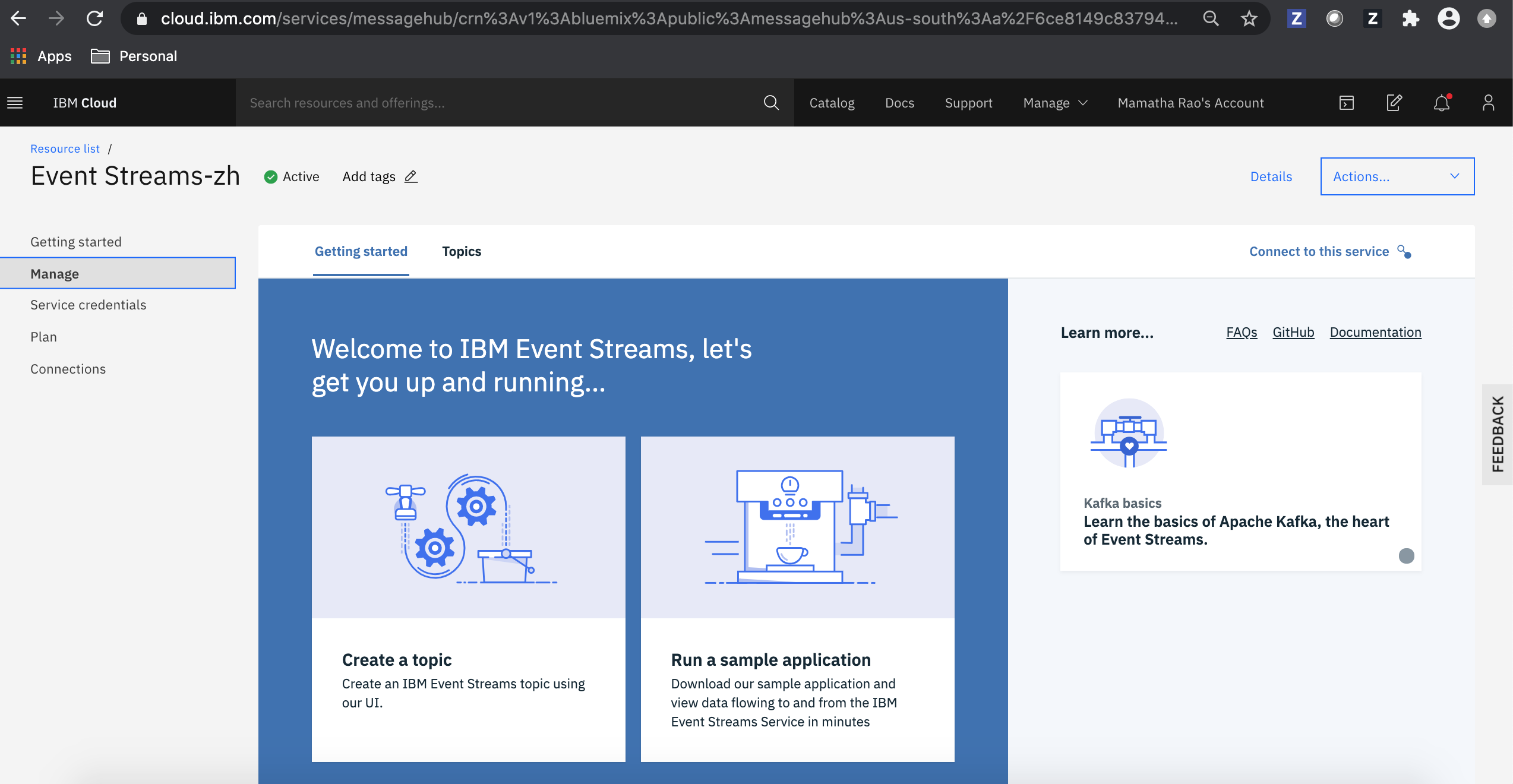The width and height of the screenshot is (1513, 784).
Task: Reload the page in browser
Action: tap(95, 19)
